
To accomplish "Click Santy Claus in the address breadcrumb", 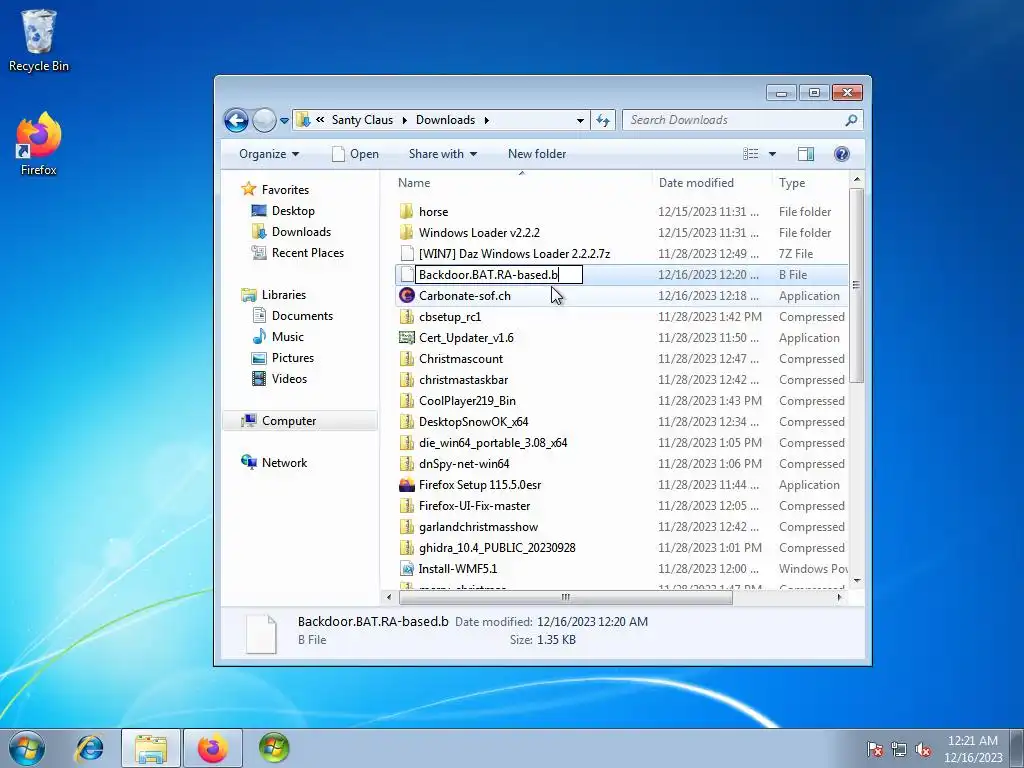I will (362, 120).
